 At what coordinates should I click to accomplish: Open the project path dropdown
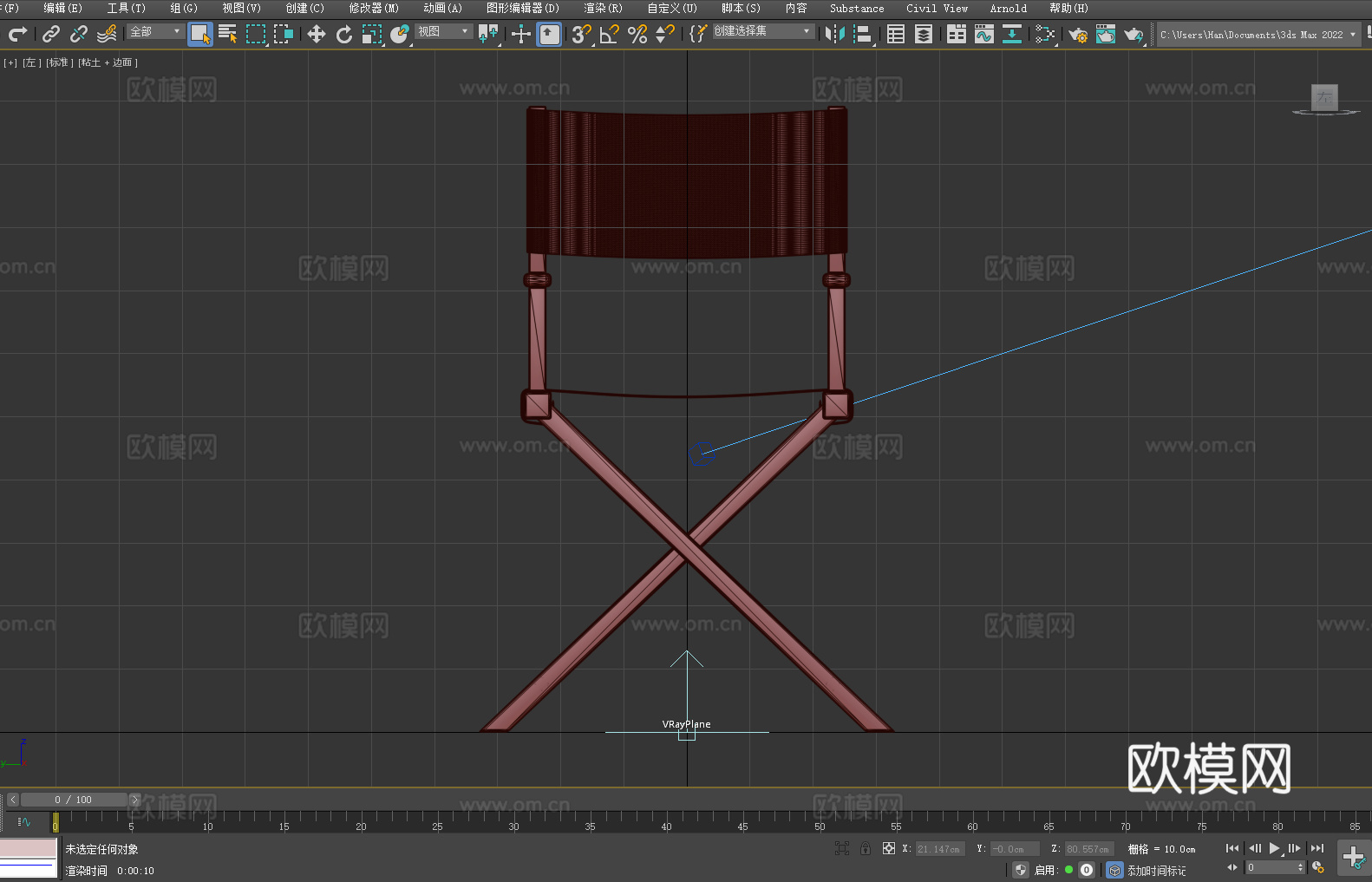tap(1258, 35)
